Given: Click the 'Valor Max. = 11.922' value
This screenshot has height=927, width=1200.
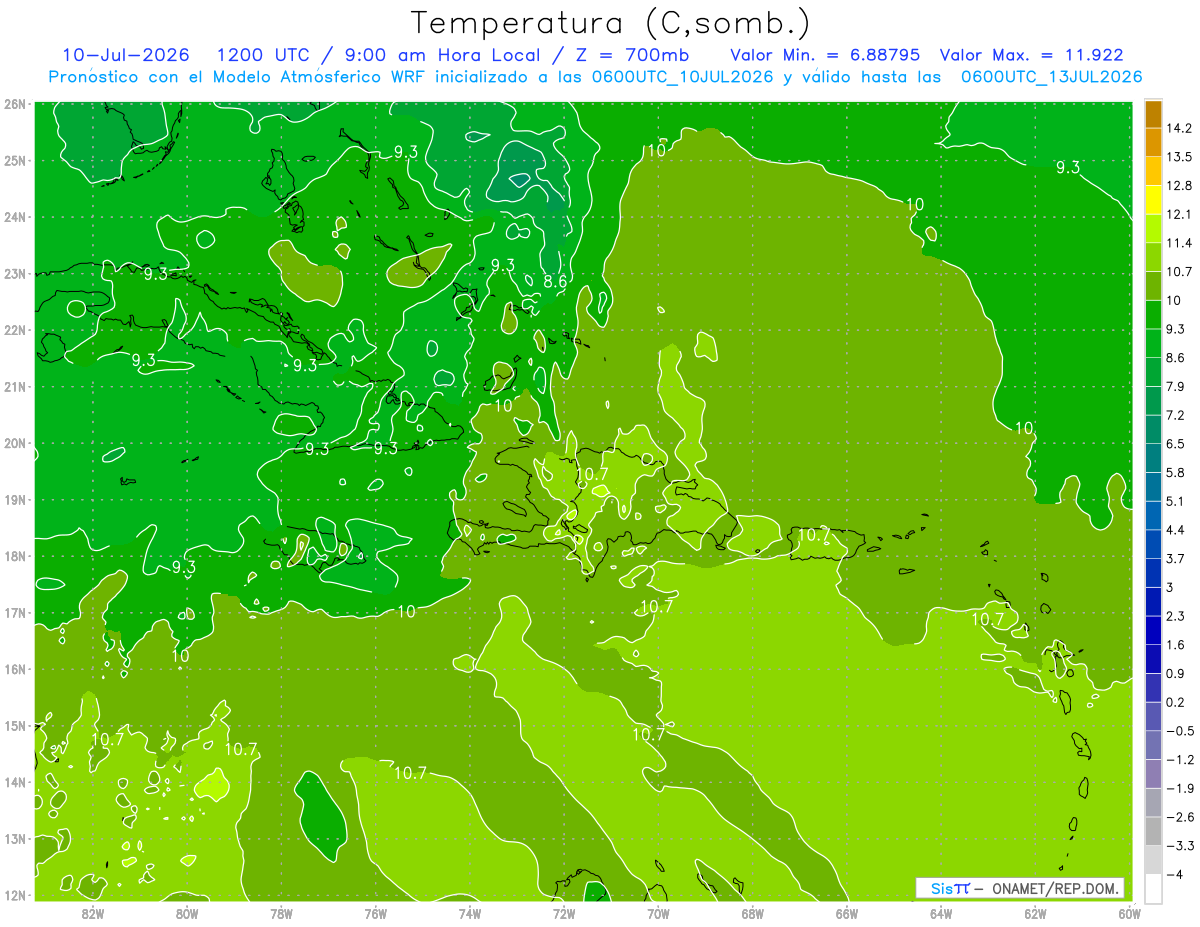Looking at the screenshot, I should point(1031,55).
